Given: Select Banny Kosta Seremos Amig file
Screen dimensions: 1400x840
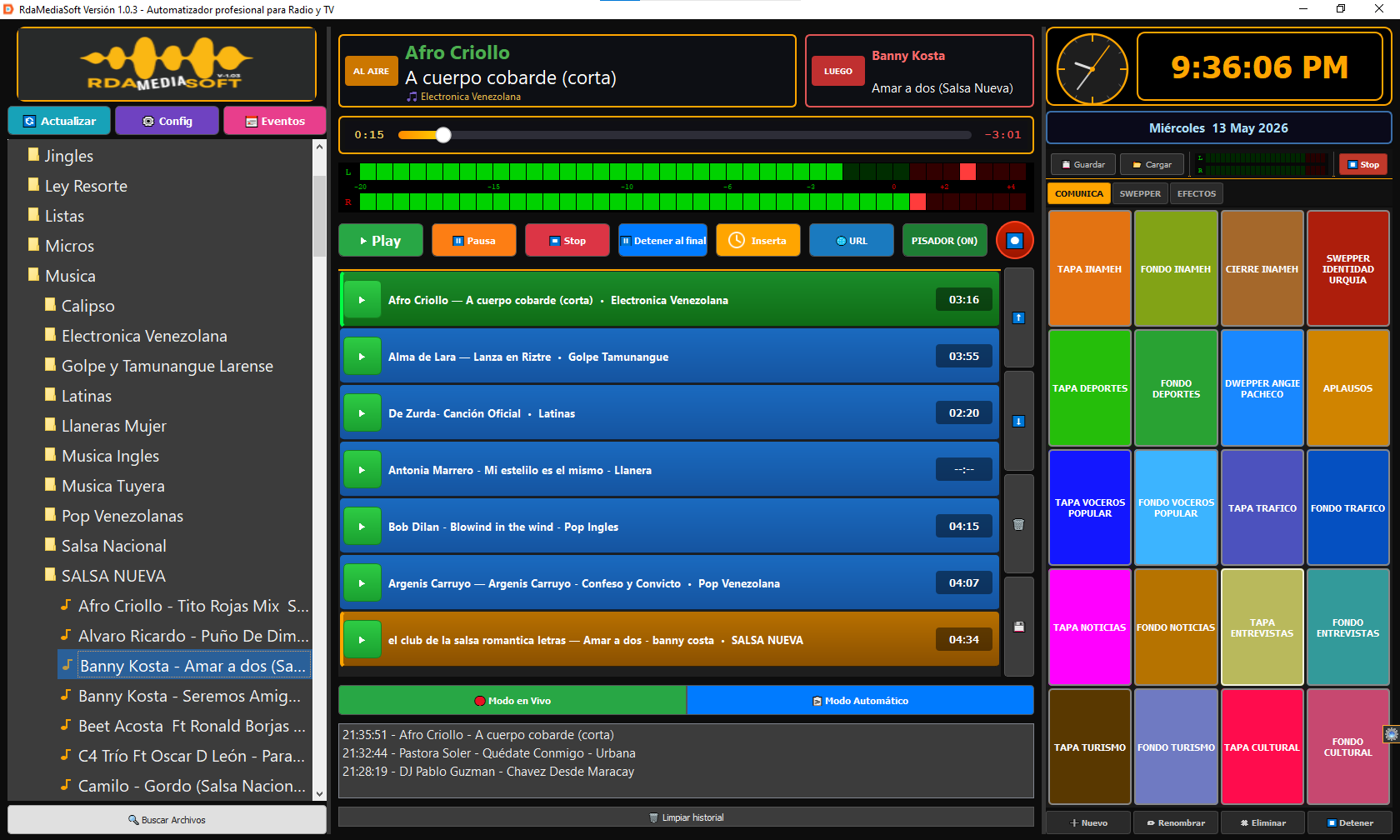Looking at the screenshot, I should tap(182, 696).
